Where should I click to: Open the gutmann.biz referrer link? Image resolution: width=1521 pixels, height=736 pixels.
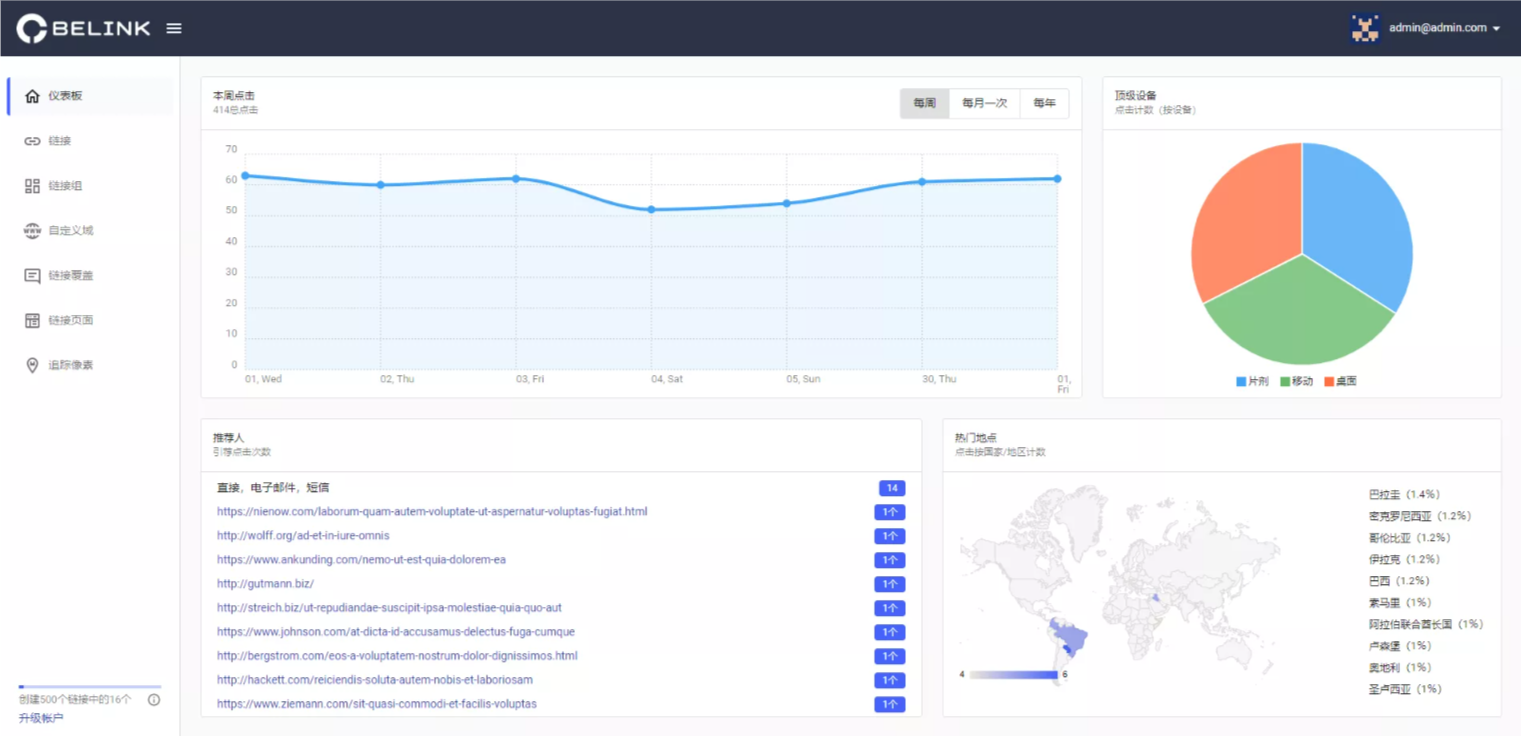[x=265, y=584]
